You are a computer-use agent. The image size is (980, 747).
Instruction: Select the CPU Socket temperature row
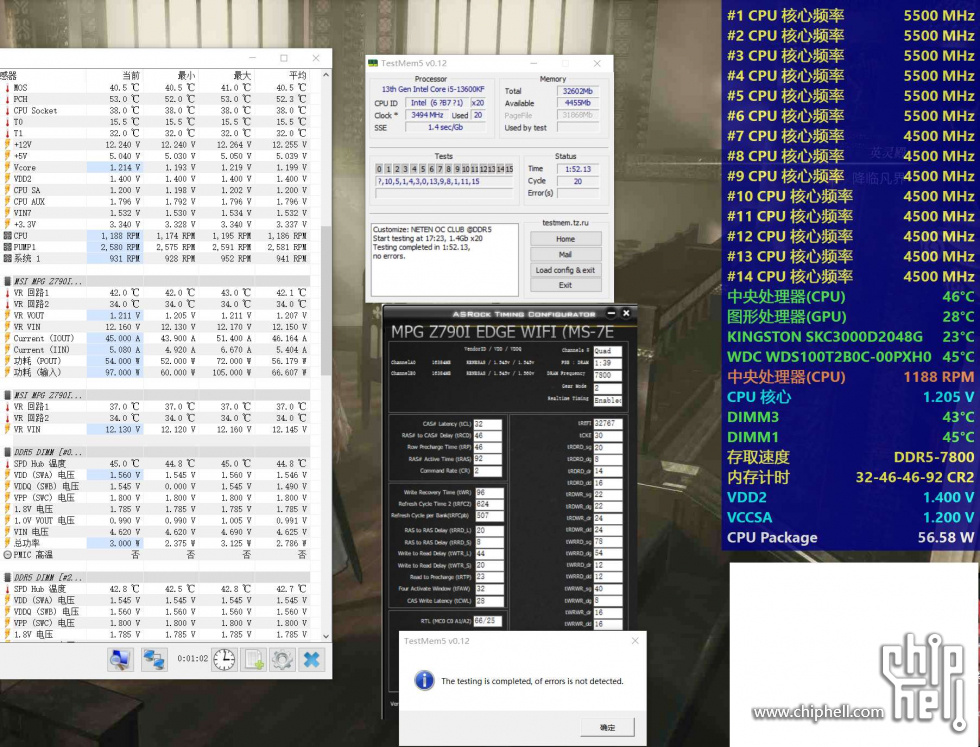(x=155, y=111)
